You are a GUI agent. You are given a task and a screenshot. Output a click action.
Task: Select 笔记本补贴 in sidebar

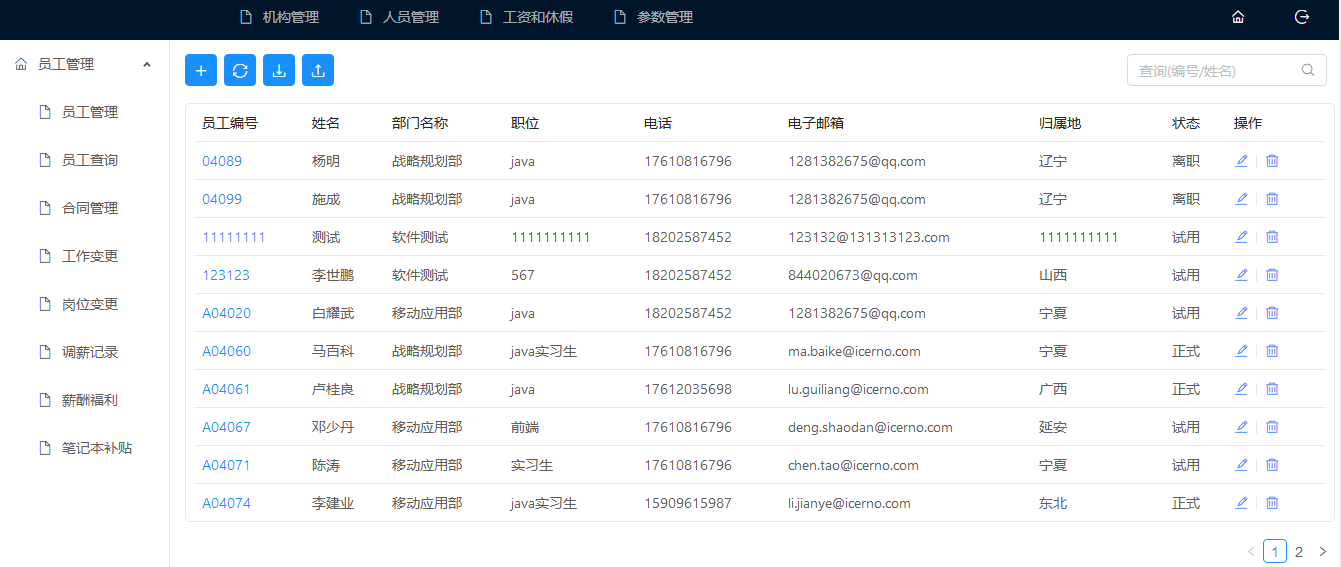click(84, 448)
